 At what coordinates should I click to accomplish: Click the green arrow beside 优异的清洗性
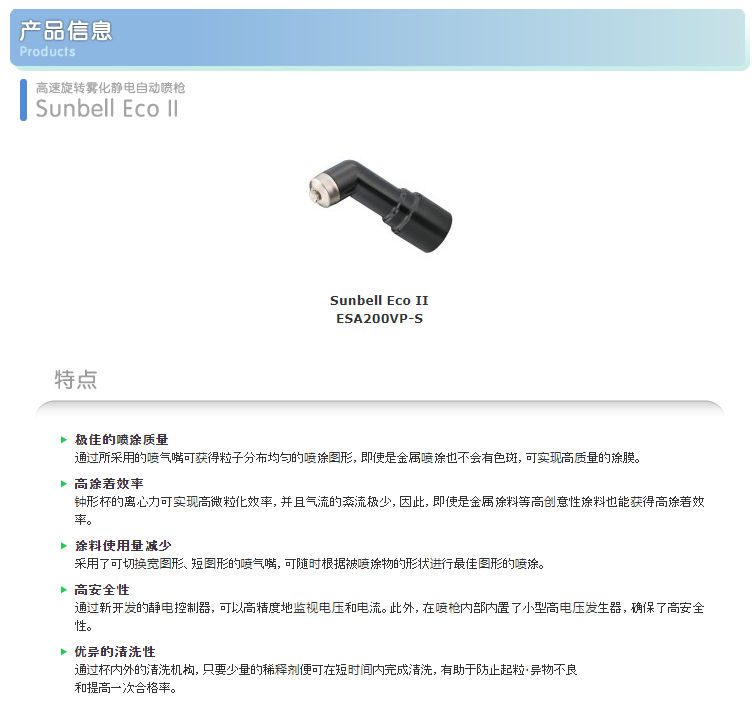tap(64, 652)
